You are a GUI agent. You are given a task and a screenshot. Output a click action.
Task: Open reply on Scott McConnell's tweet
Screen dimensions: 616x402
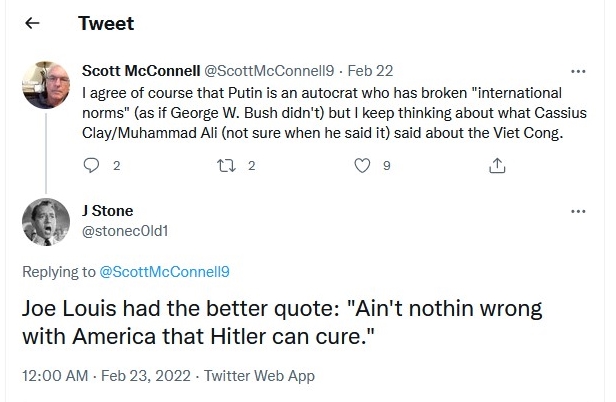pos(91,165)
